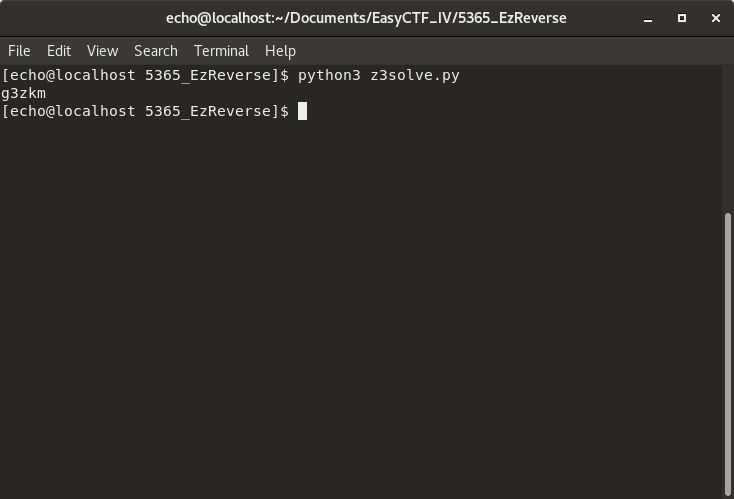Screen dimensions: 734x499
Task: Open the View menu
Action: pyautogui.click(x=102, y=51)
